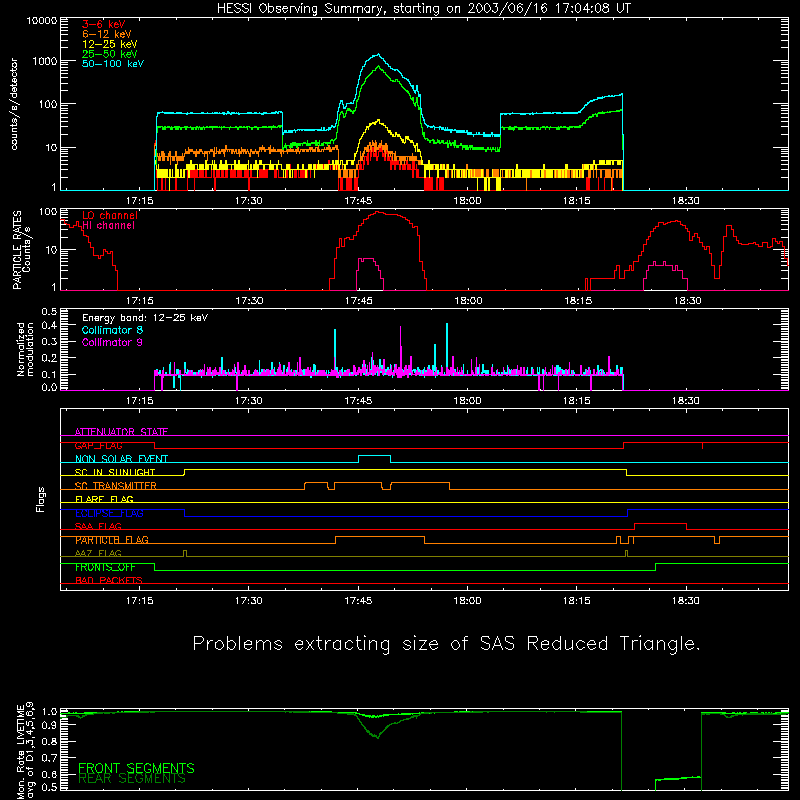Click the 0.5 value on the modulation axis

coord(49,311)
